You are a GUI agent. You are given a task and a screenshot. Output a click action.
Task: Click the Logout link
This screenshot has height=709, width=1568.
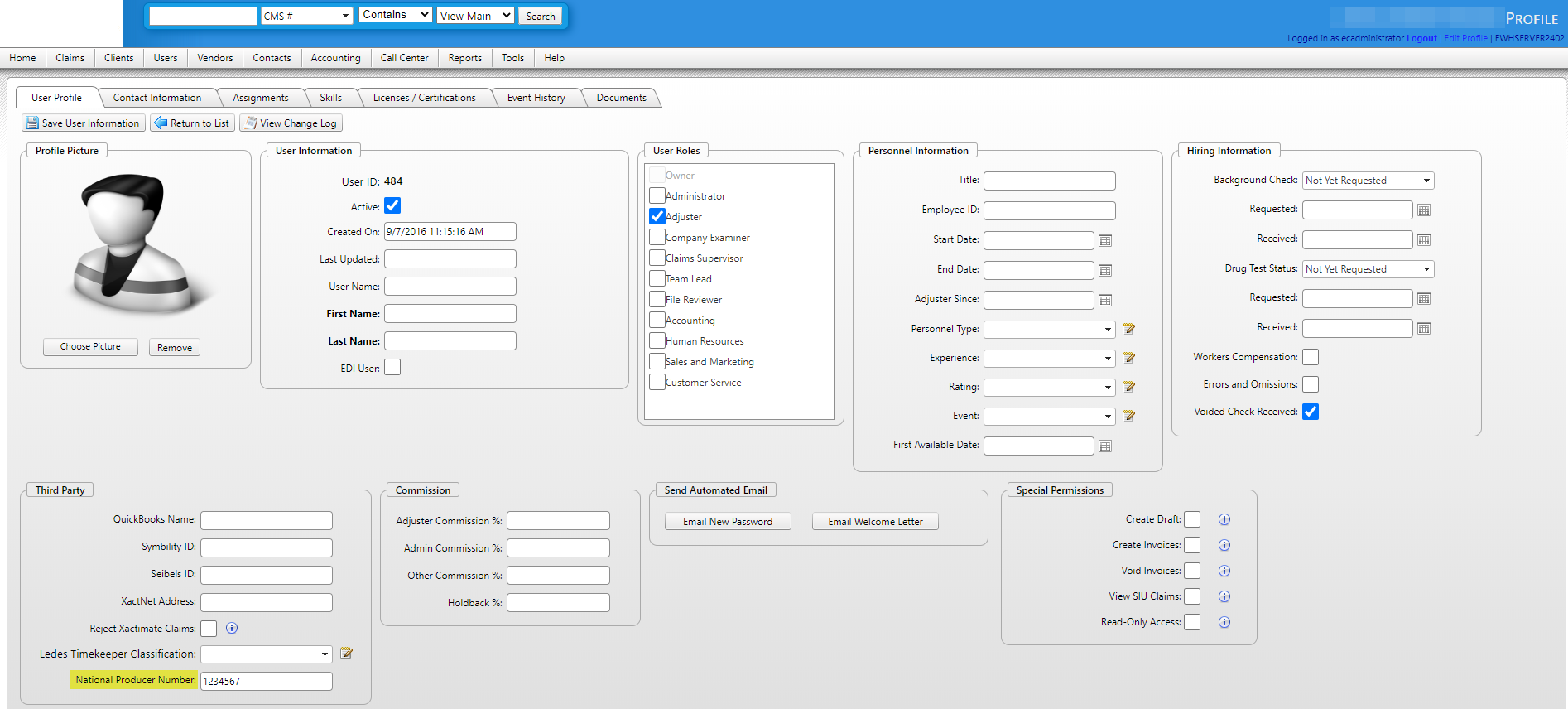pos(1421,38)
